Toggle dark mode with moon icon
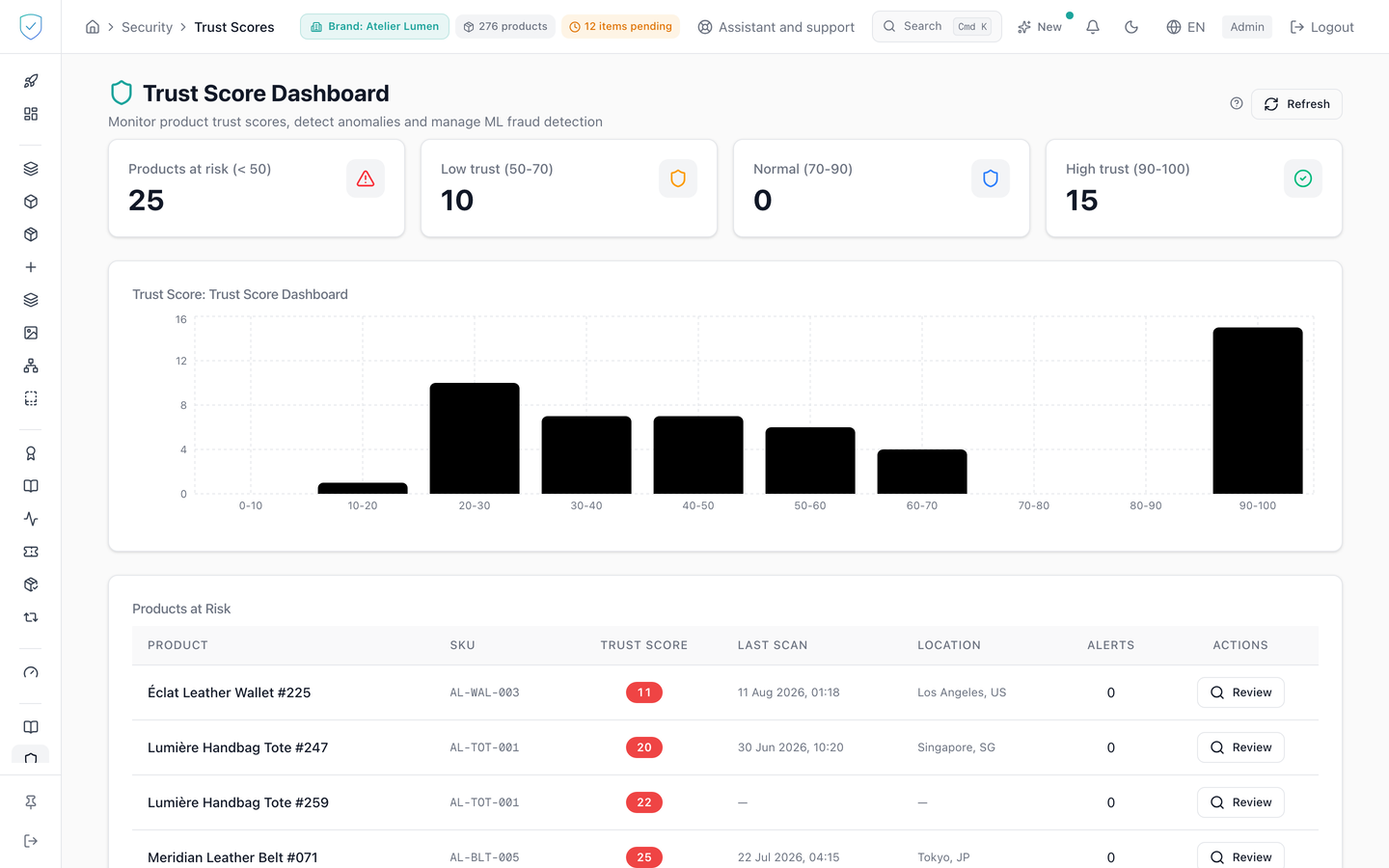This screenshot has width=1389, height=868. click(1131, 27)
